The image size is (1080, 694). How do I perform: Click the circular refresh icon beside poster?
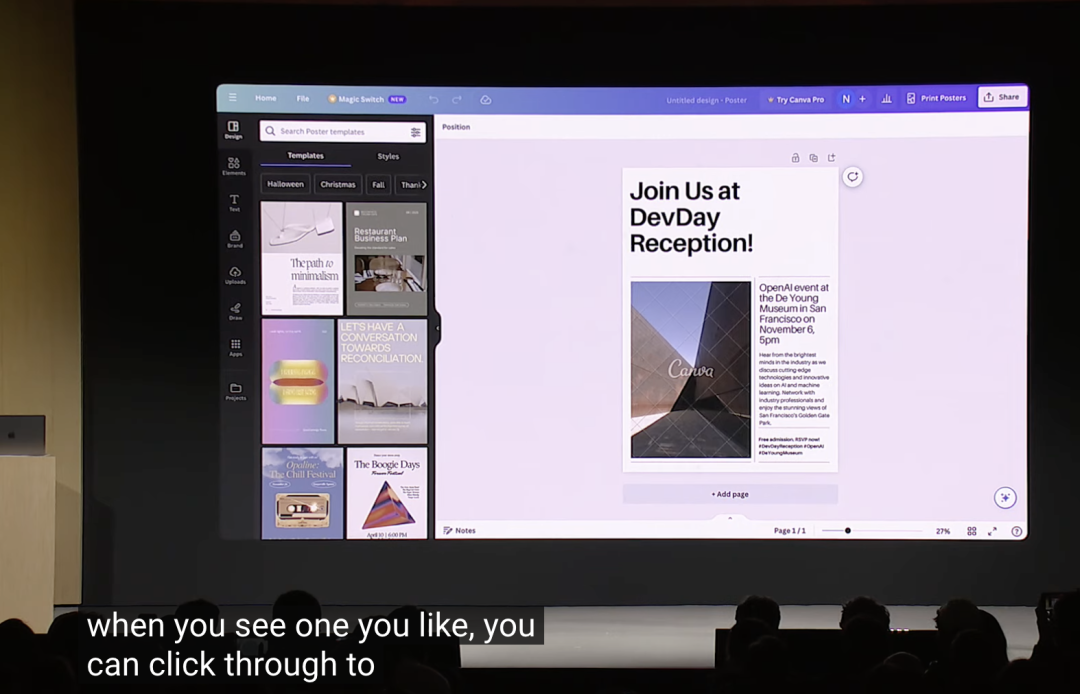point(853,177)
